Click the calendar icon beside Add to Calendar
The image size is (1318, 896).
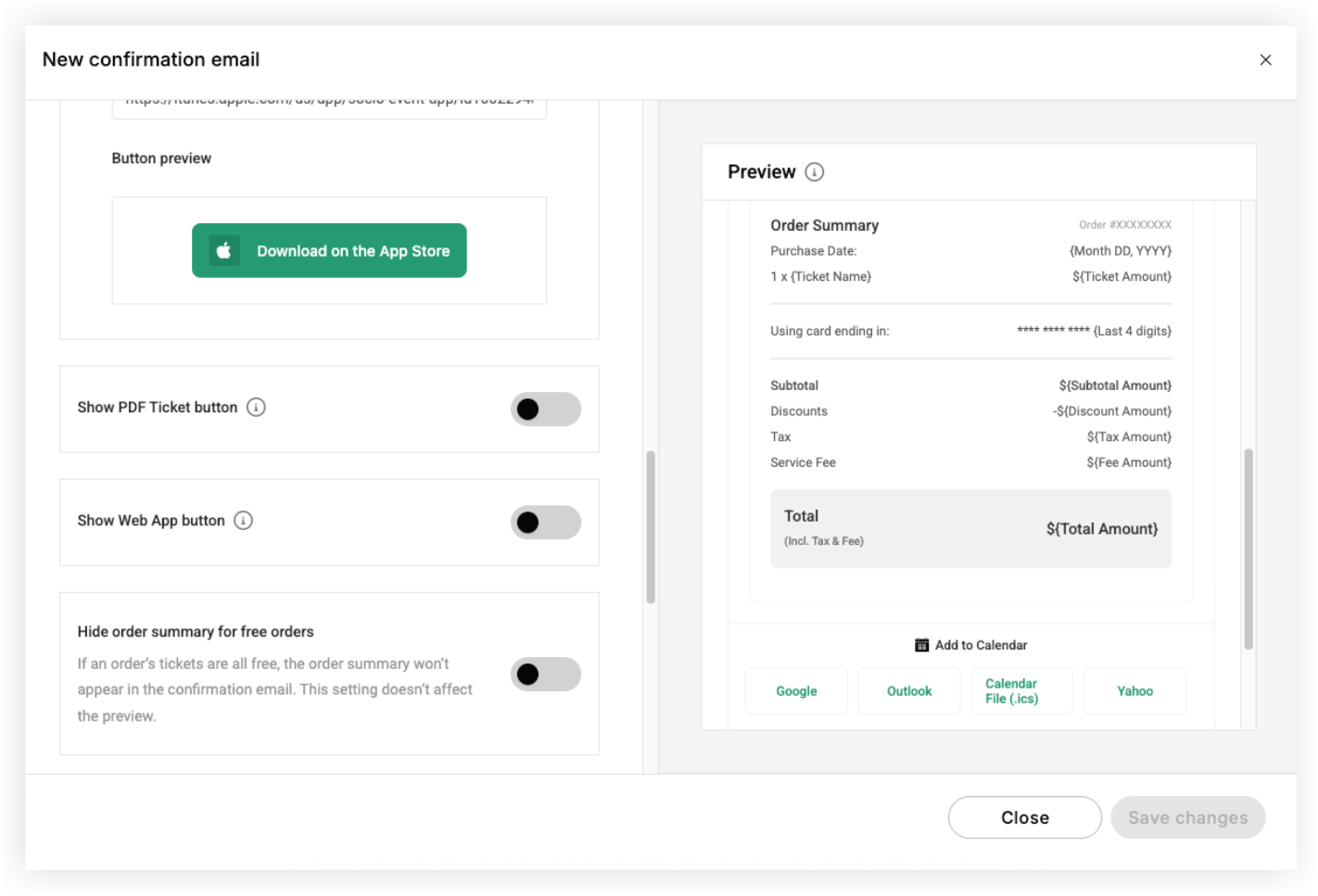click(921, 645)
